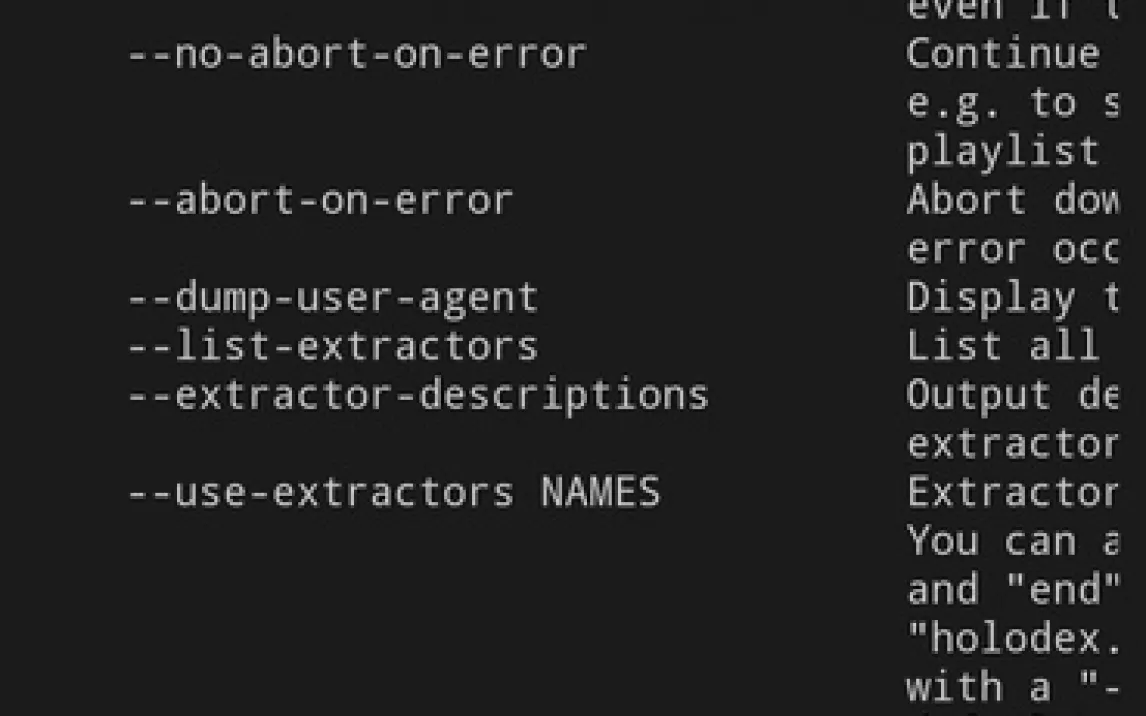The image size is (1146, 716).
Task: Click the "holodex." quoted text
Action: tap(1011, 638)
